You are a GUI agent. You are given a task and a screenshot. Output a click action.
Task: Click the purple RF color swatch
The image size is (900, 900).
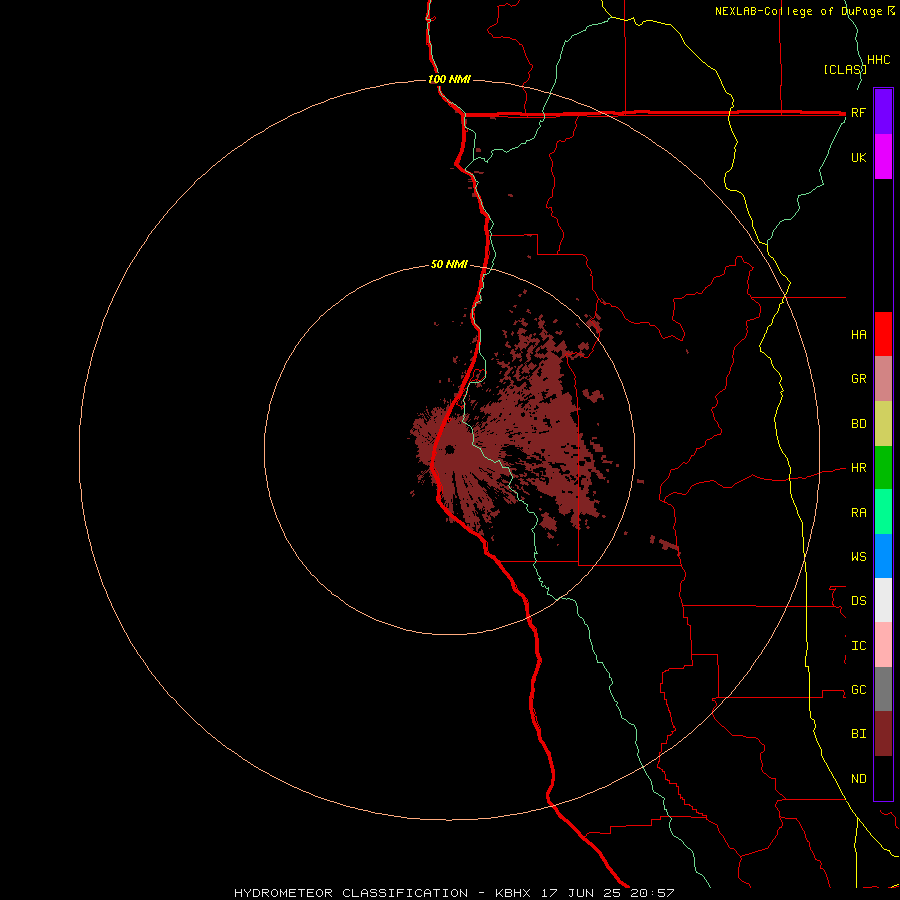883,111
